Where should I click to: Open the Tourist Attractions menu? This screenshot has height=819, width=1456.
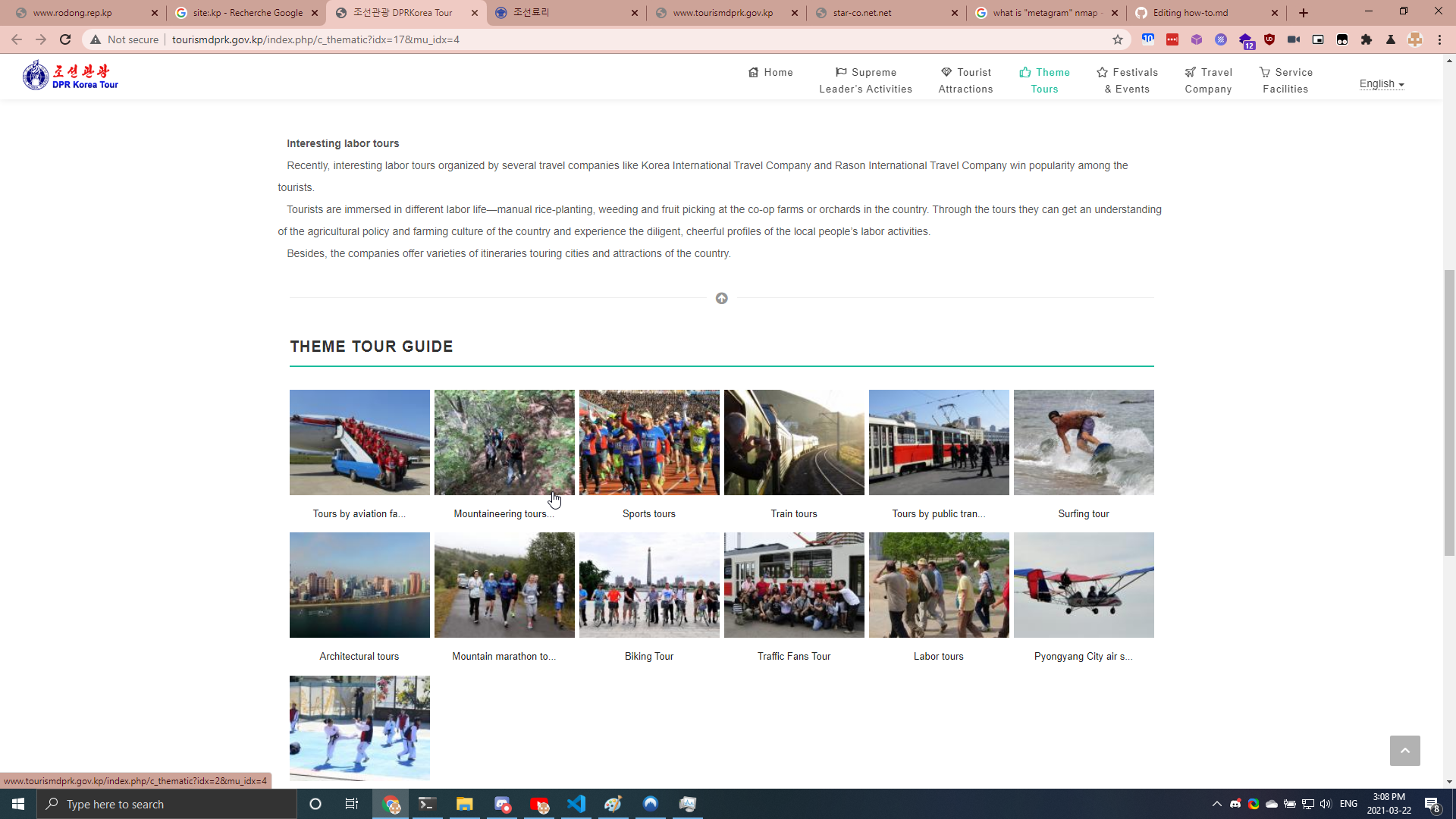pyautogui.click(x=965, y=80)
